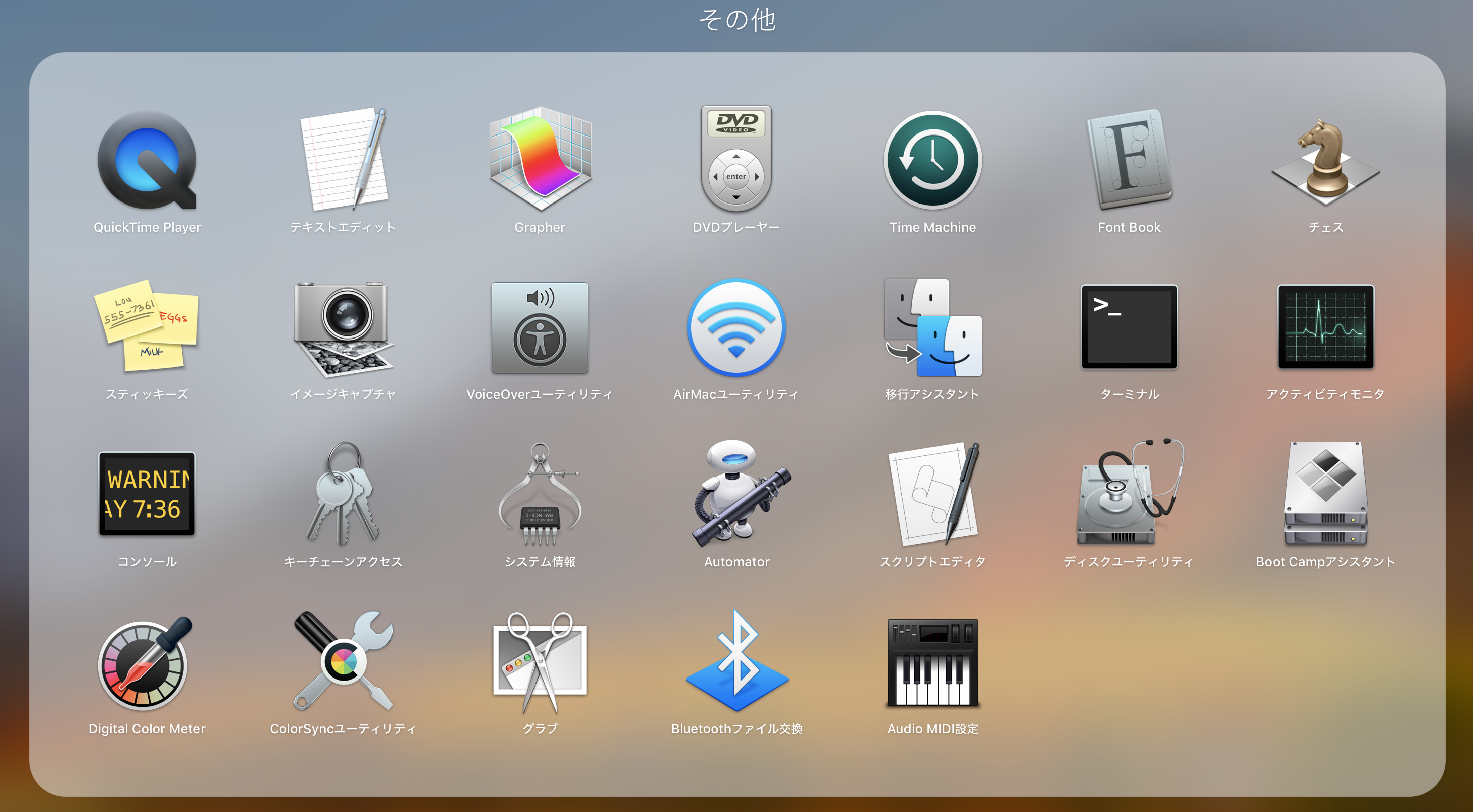Open the Boot Campアシスタント drive icon
Screen dimensions: 1473x812
[x=1325, y=493]
